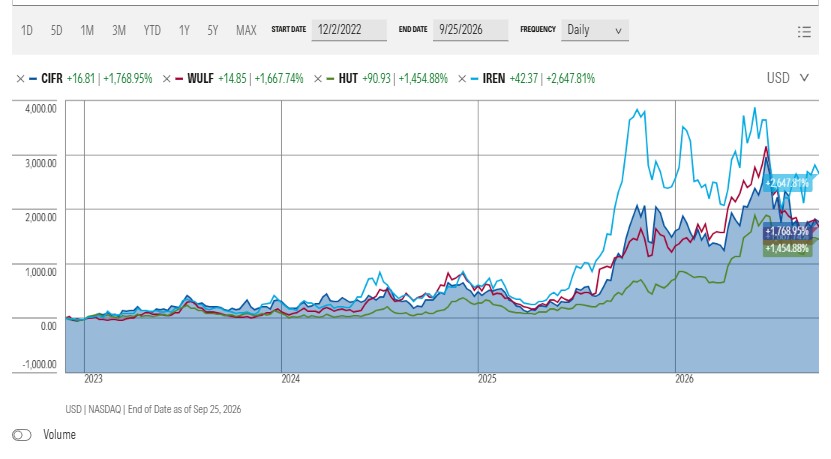Click the HUT green legend color dash
The height and width of the screenshot is (459, 831).
click(330, 79)
